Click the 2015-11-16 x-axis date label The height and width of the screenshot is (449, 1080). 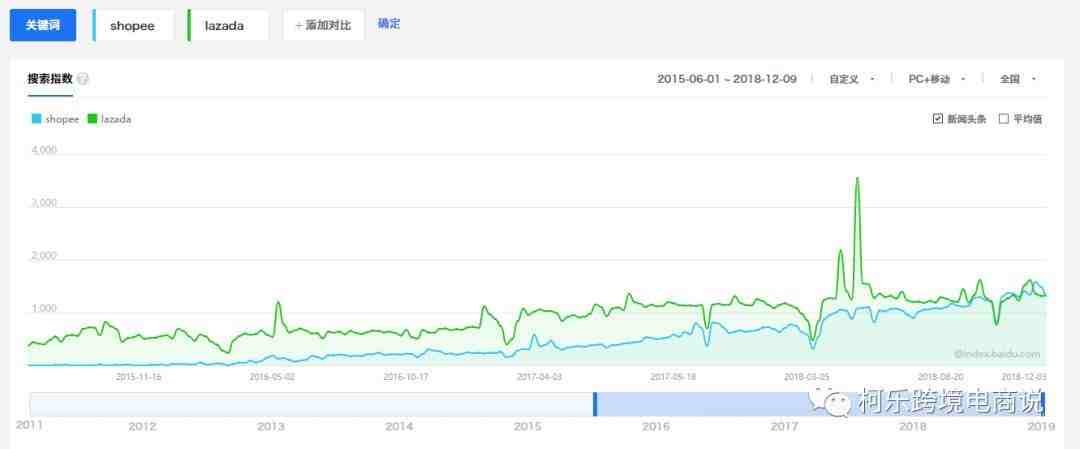tap(138, 377)
